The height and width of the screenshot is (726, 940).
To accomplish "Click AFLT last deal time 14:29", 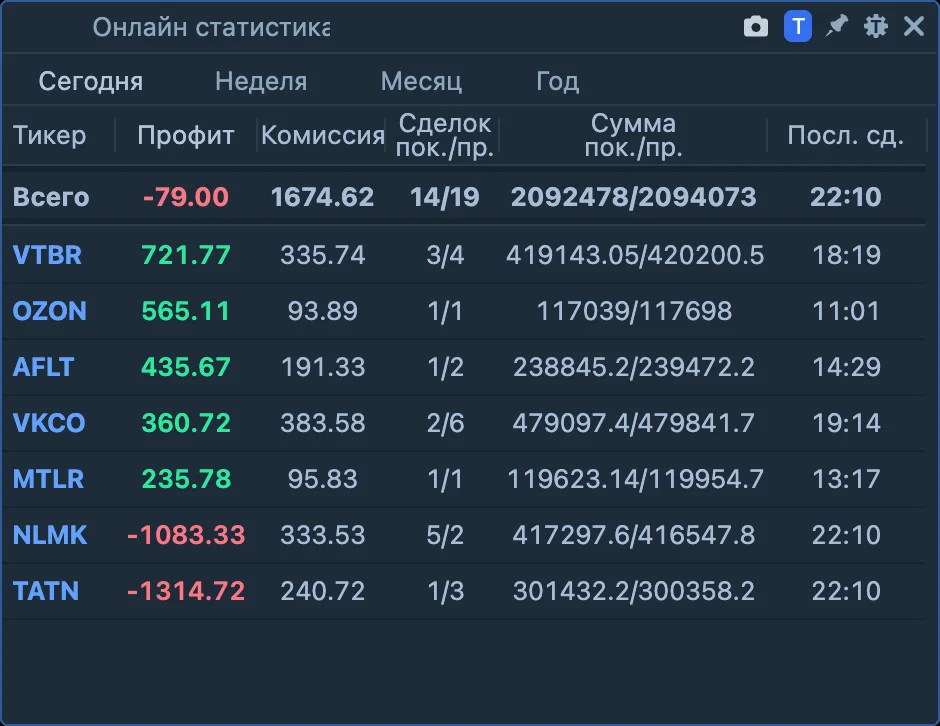I will (846, 367).
